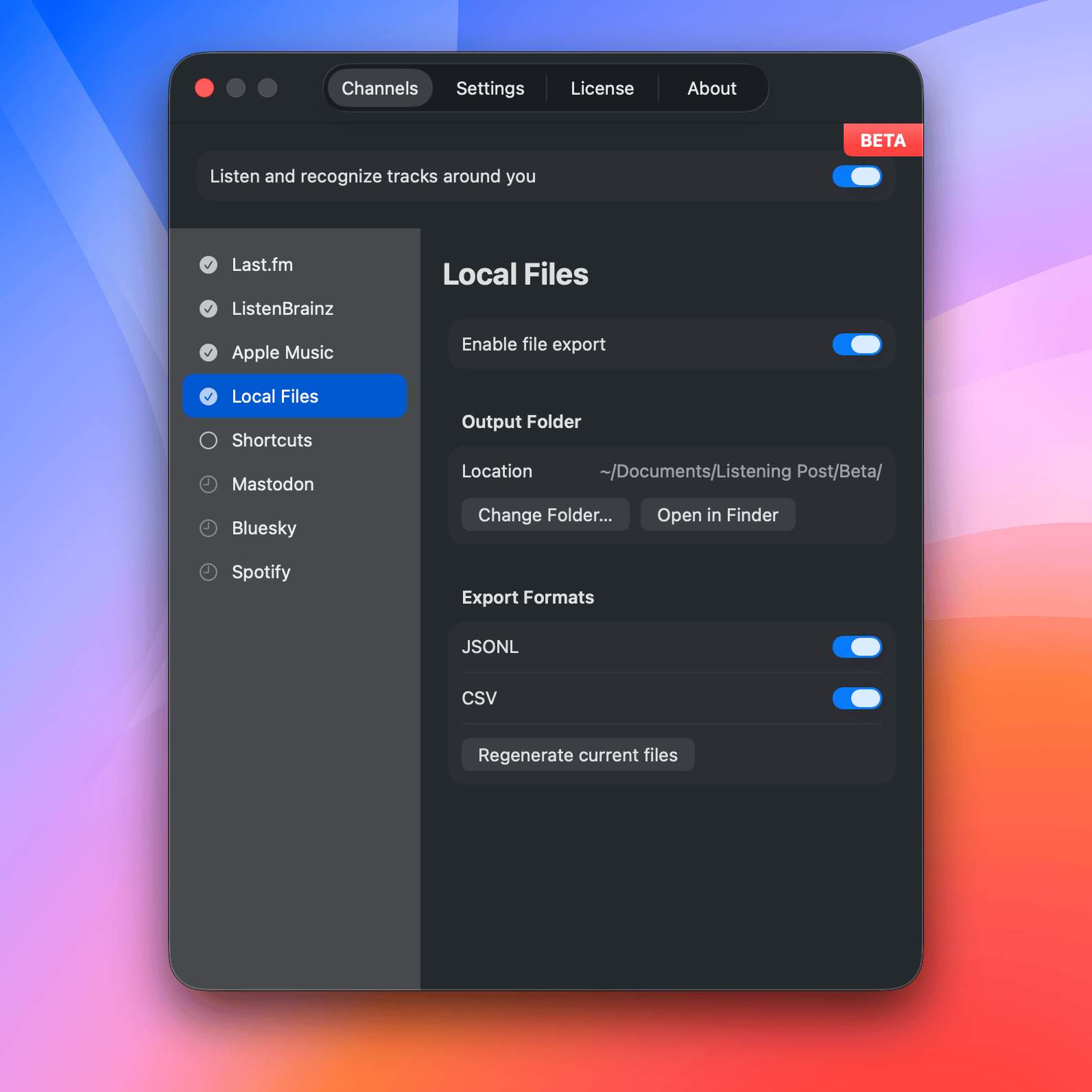Go to the About tab
The image size is (1092, 1092).
pos(711,88)
